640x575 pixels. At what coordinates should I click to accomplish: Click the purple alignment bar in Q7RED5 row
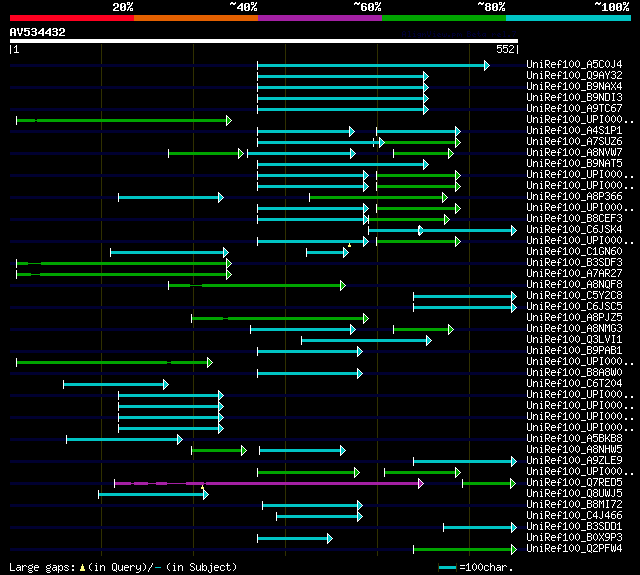pos(269,484)
